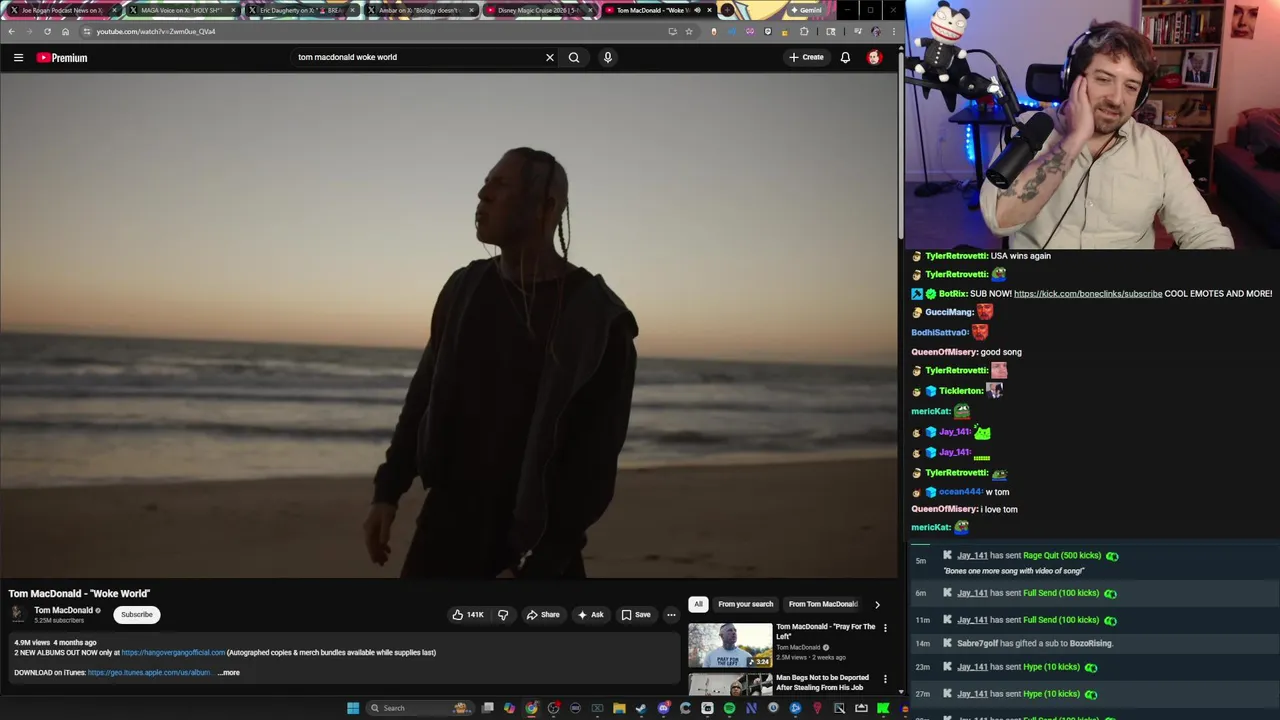Click the Ask button under video

[x=591, y=615]
